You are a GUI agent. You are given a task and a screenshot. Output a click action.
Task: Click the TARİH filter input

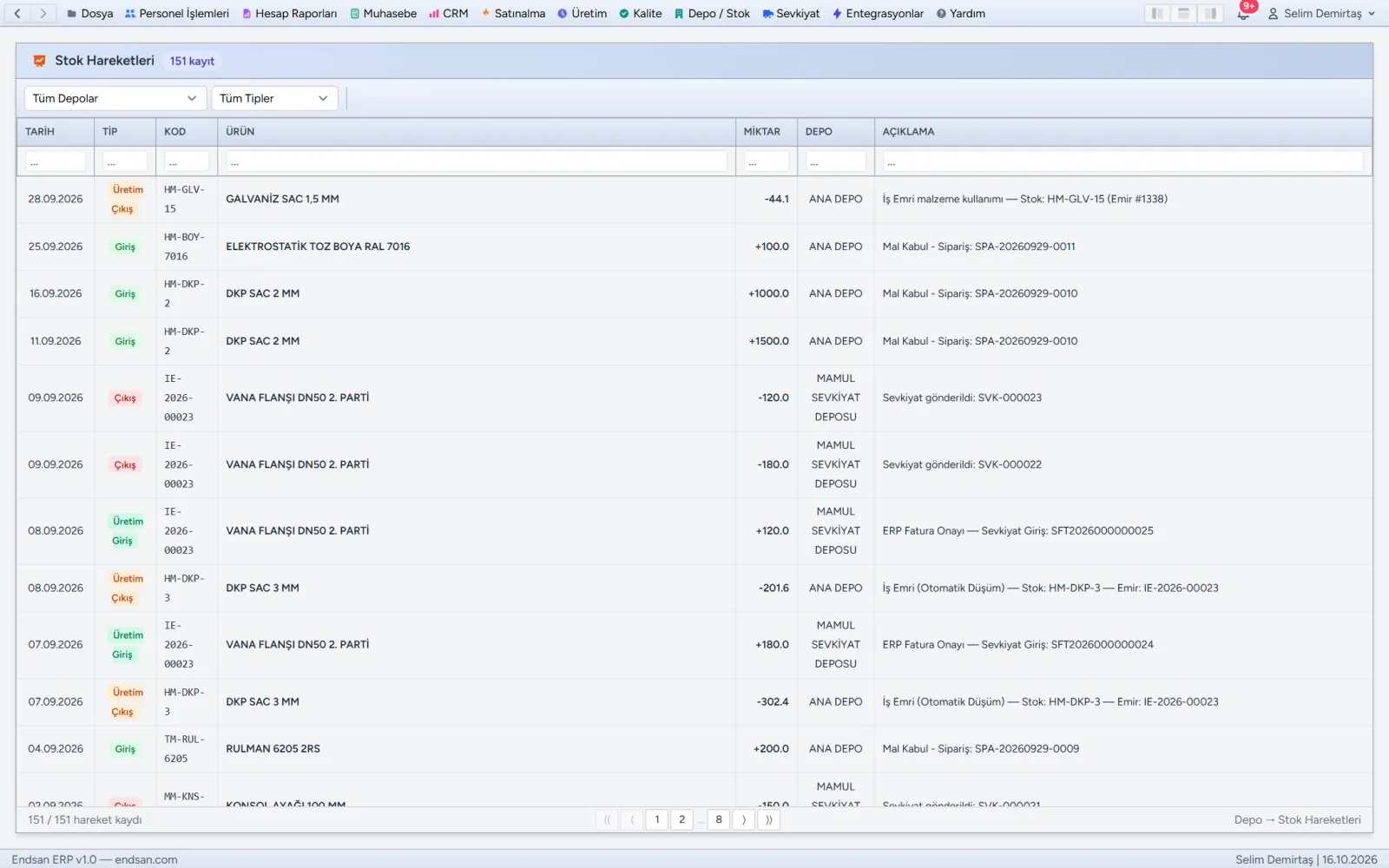click(56, 161)
